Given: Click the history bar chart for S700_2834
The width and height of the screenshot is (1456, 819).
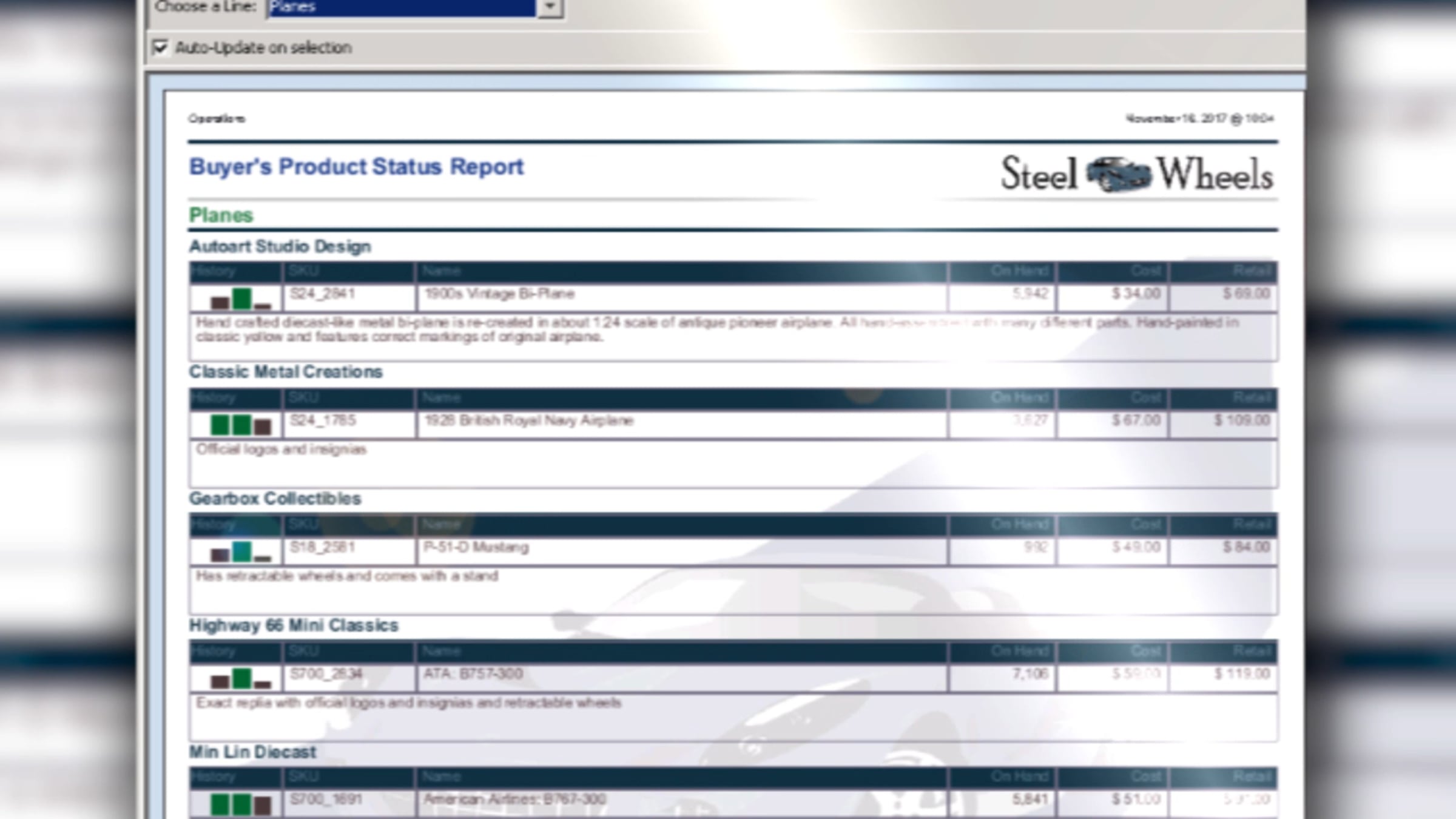Looking at the screenshot, I should [x=241, y=678].
